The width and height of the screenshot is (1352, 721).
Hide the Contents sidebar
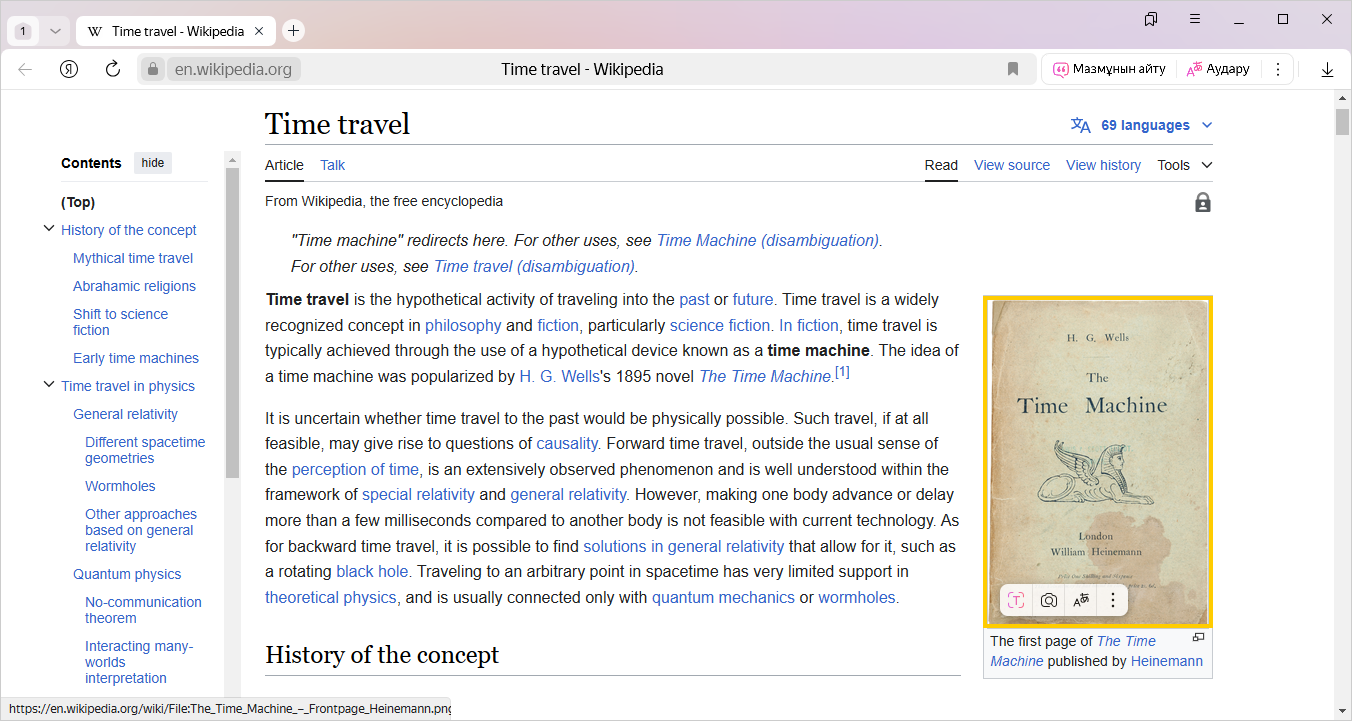(x=153, y=163)
